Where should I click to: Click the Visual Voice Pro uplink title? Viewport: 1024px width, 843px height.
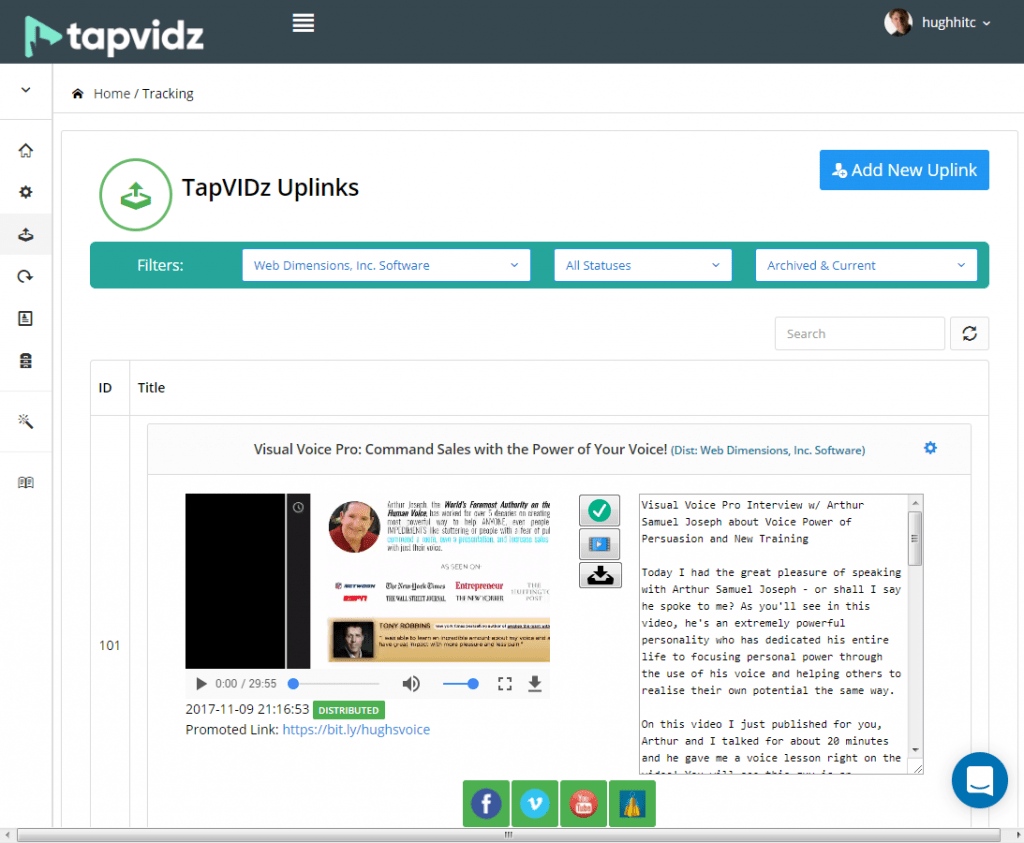point(460,449)
